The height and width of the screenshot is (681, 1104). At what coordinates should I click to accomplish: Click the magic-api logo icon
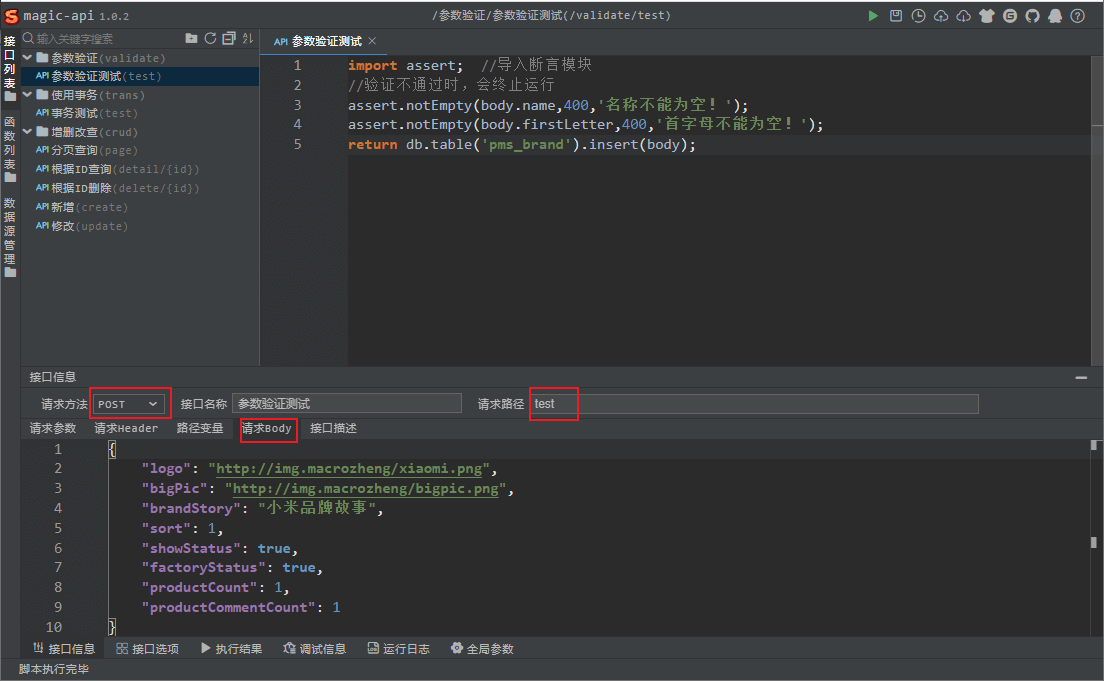click(x=11, y=15)
